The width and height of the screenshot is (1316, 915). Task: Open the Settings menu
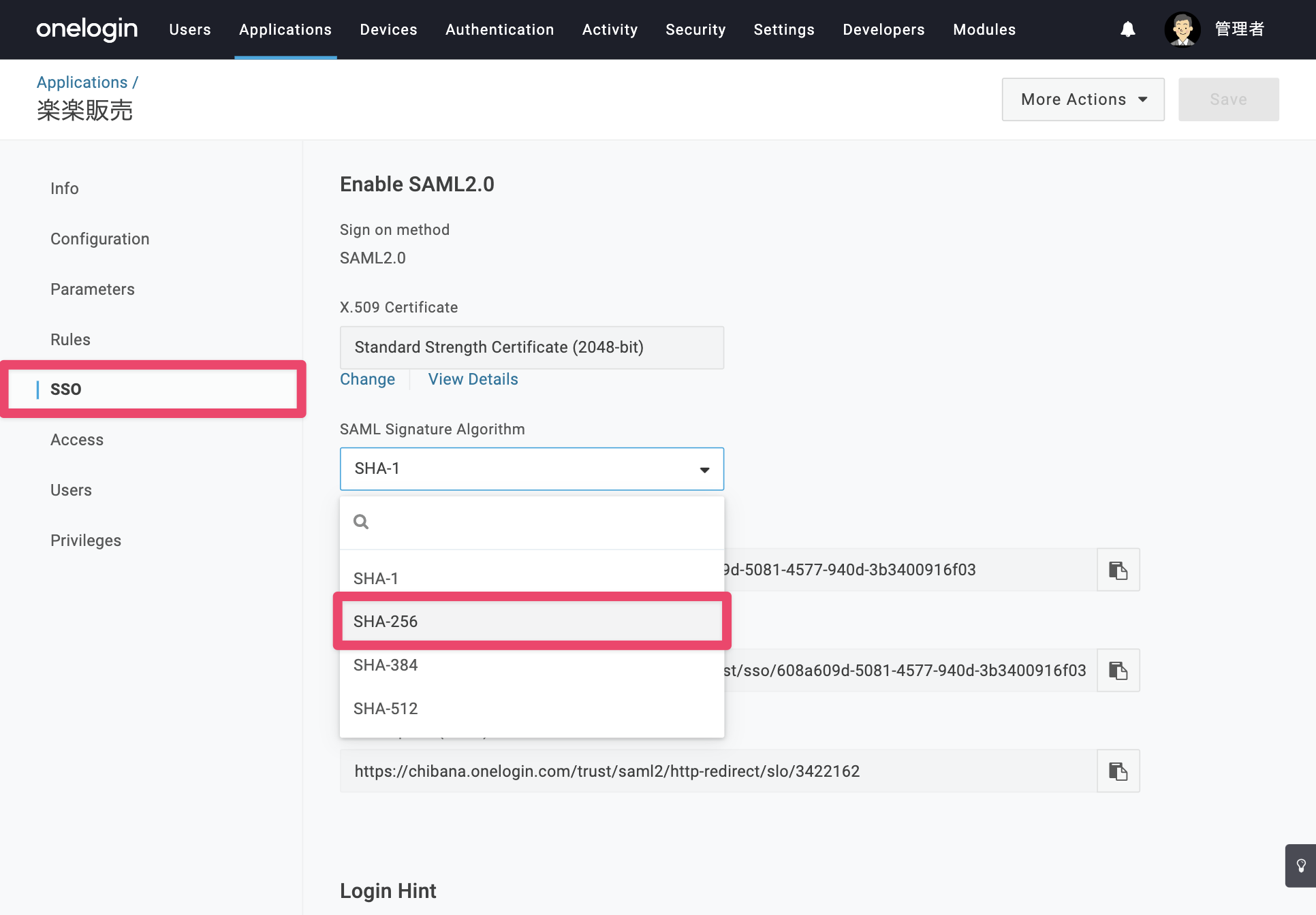click(784, 29)
